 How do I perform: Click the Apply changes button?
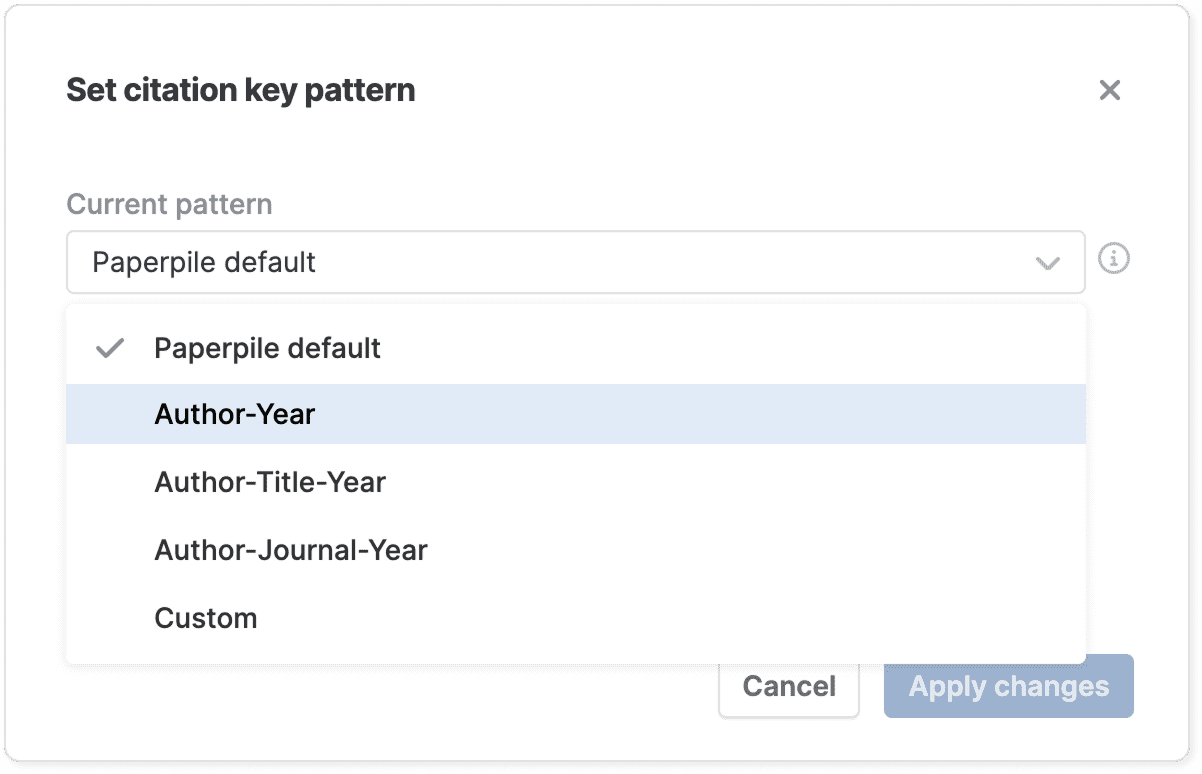pos(1008,686)
